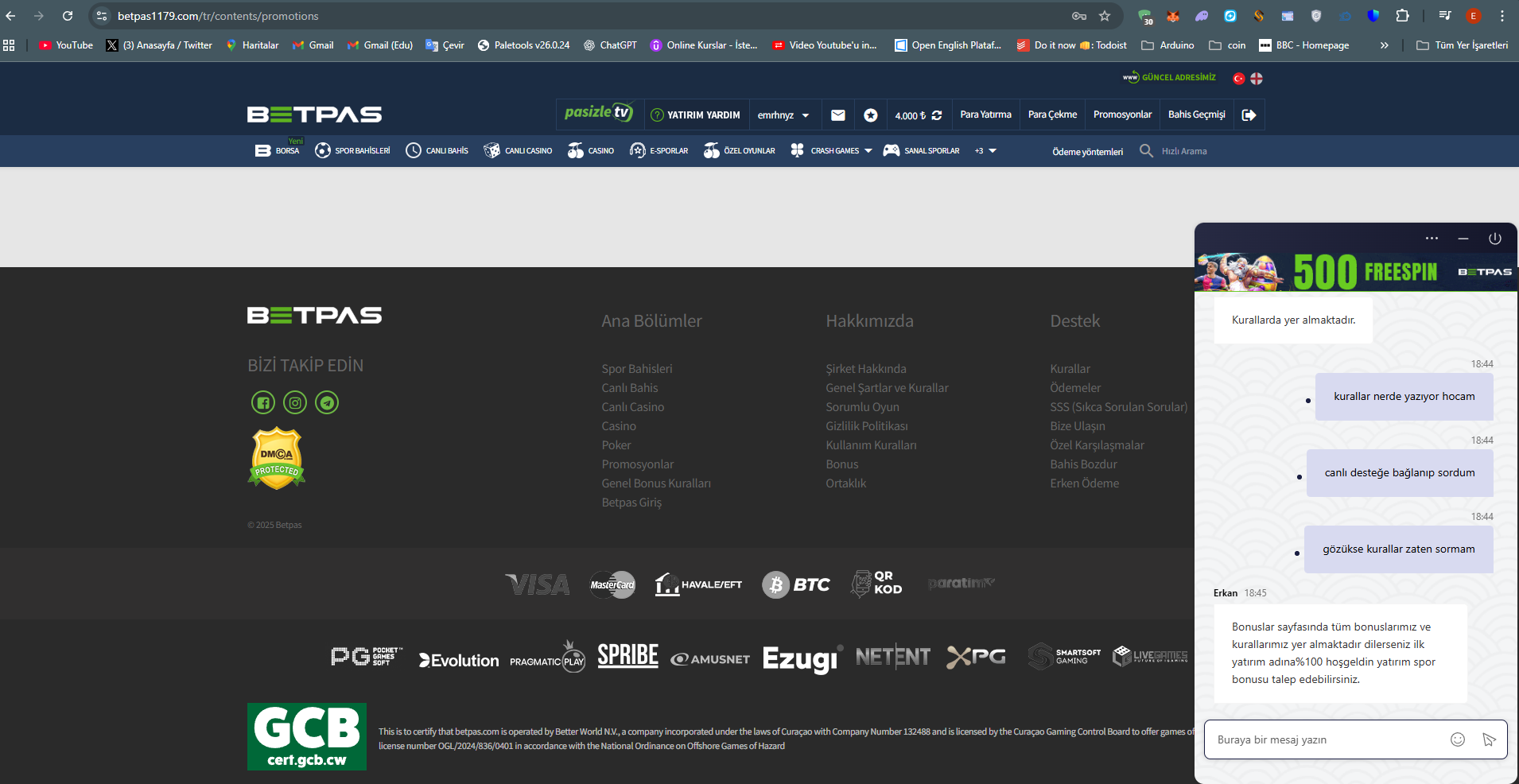The width and height of the screenshot is (1519, 784).
Task: Open Canlı Bahis from the nav bar
Action: tap(437, 150)
